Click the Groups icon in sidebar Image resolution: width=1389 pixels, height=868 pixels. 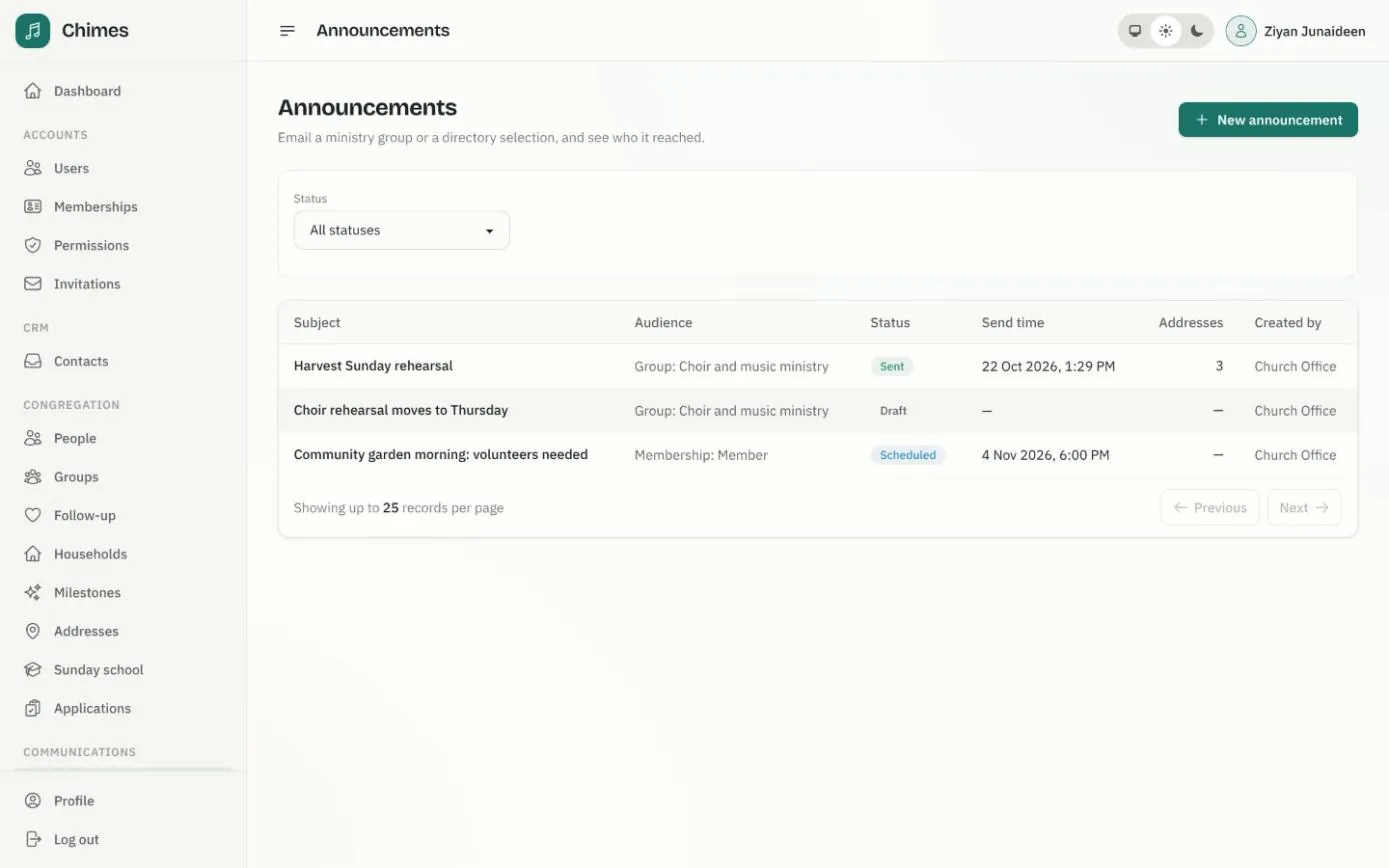pyautogui.click(x=33, y=477)
